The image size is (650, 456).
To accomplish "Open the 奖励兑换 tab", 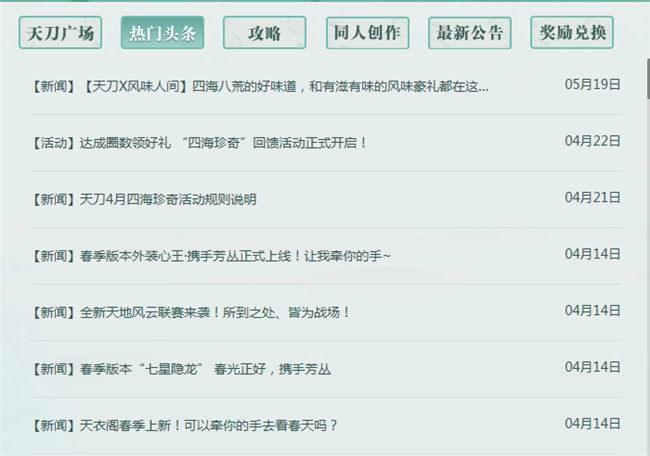I will point(572,33).
